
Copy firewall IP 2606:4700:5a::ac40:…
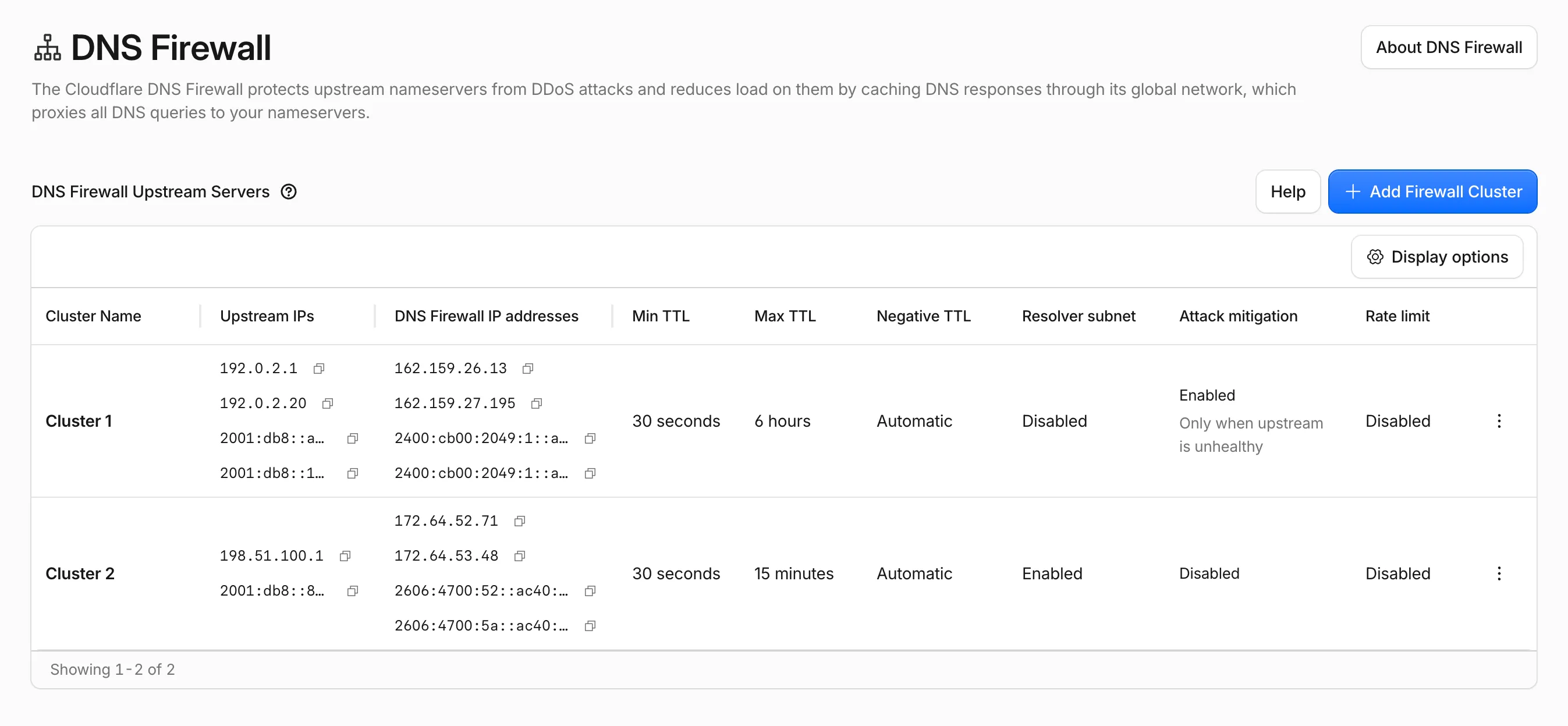tap(590, 625)
